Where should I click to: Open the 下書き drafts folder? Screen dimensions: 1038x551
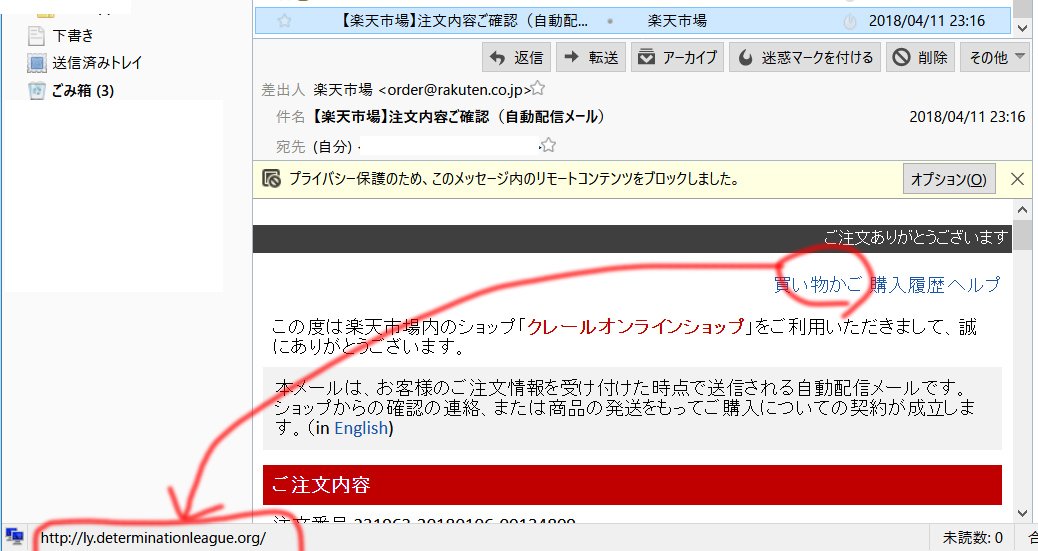coord(73,35)
